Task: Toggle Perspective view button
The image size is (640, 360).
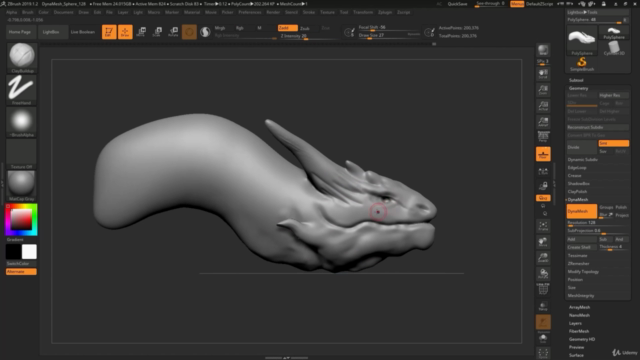Action: tap(543, 137)
